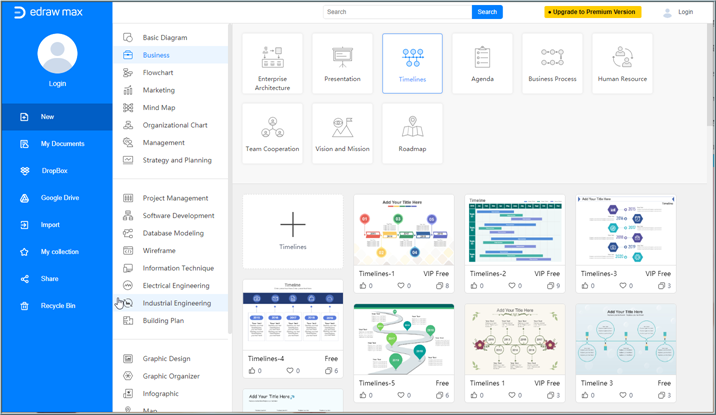This screenshot has height=415, width=716.
Task: Favorite the Timelines-1 template with heart
Action: (x=401, y=286)
